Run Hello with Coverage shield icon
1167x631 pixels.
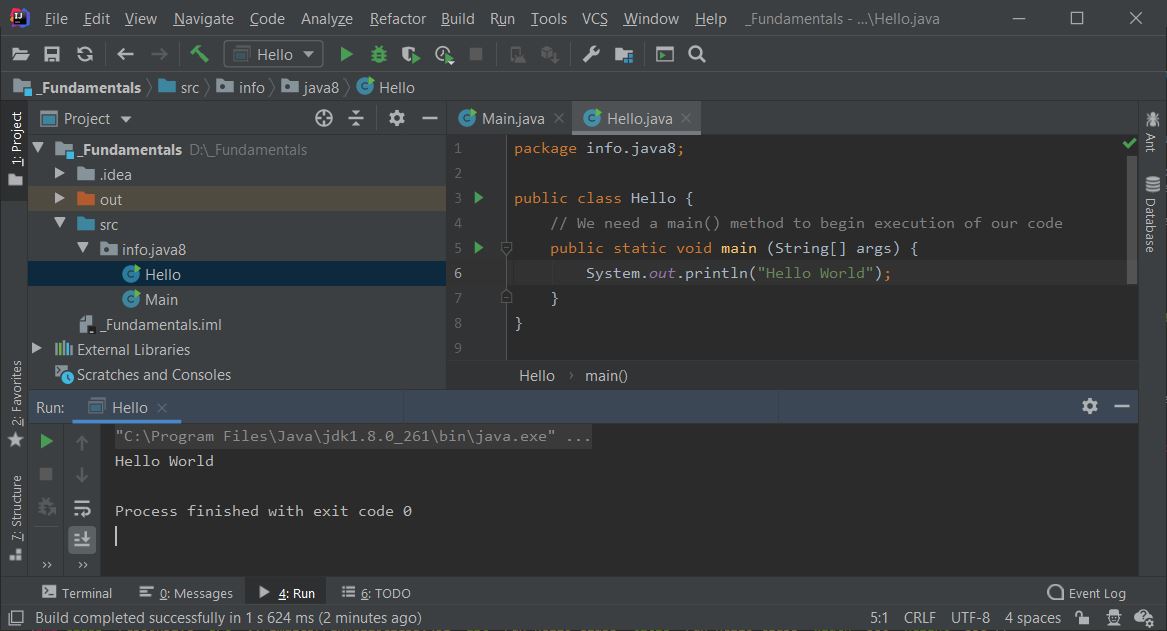point(410,54)
